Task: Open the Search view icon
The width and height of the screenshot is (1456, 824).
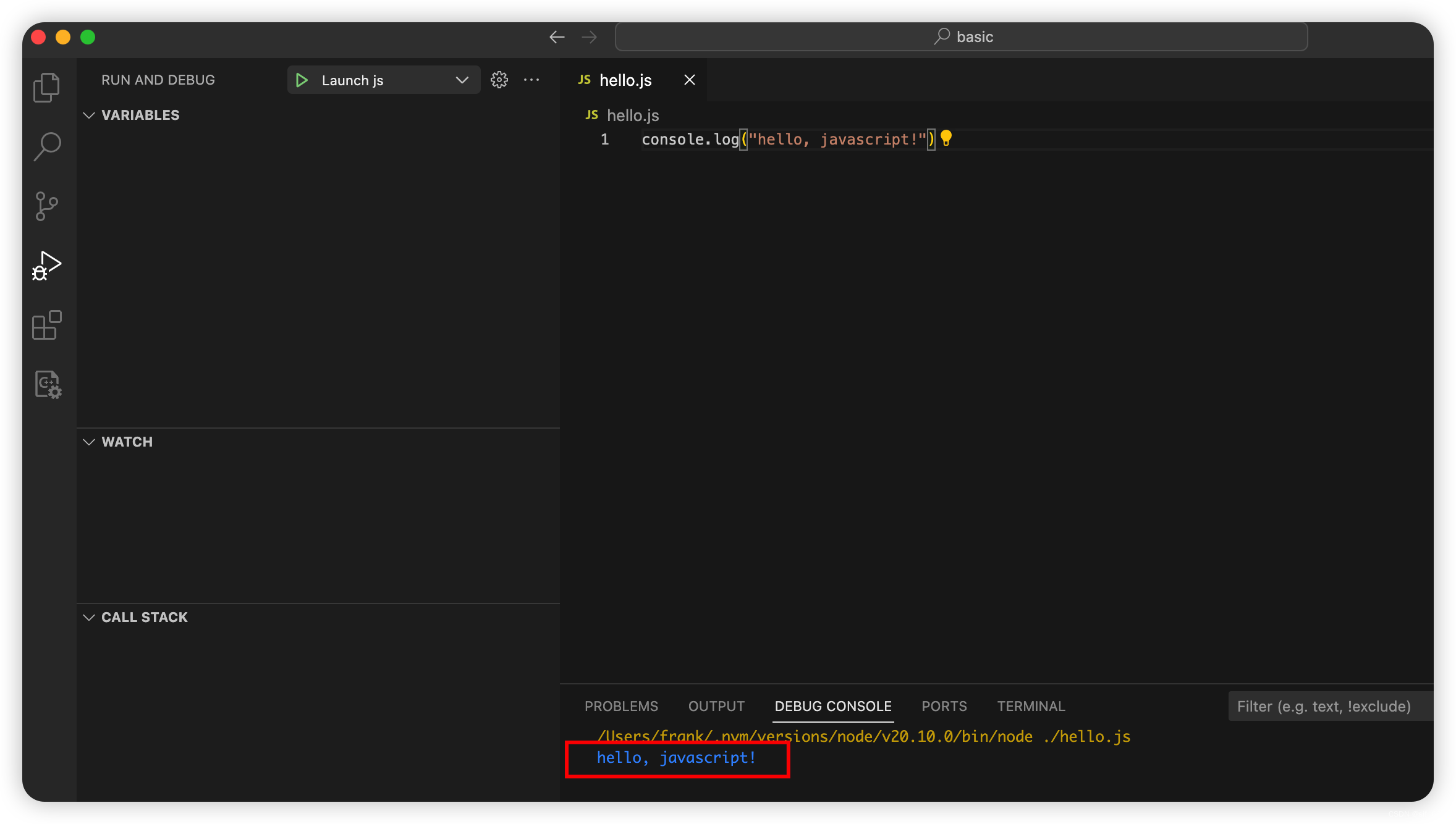Action: (x=46, y=146)
